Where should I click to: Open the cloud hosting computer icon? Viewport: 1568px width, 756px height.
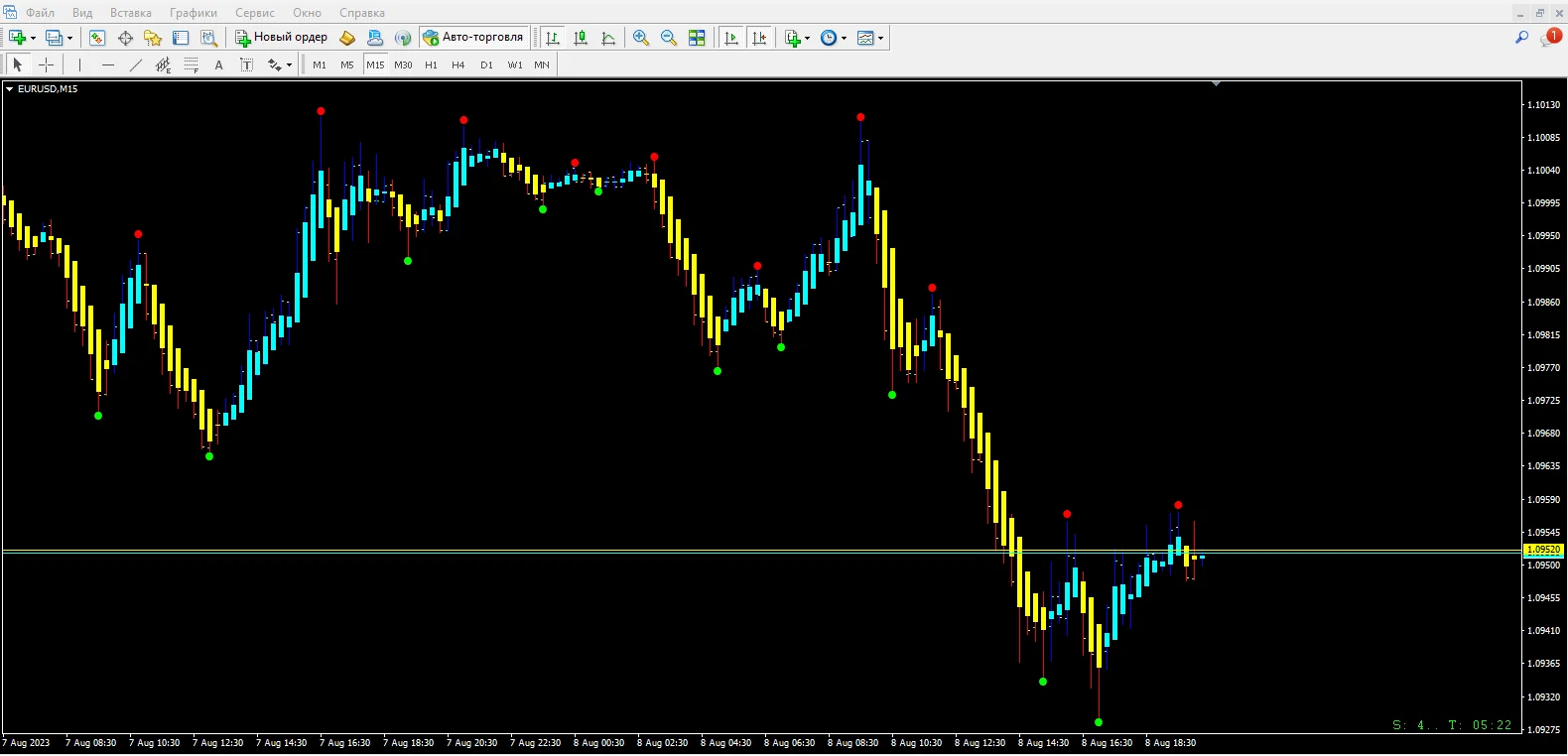pyautogui.click(x=375, y=38)
